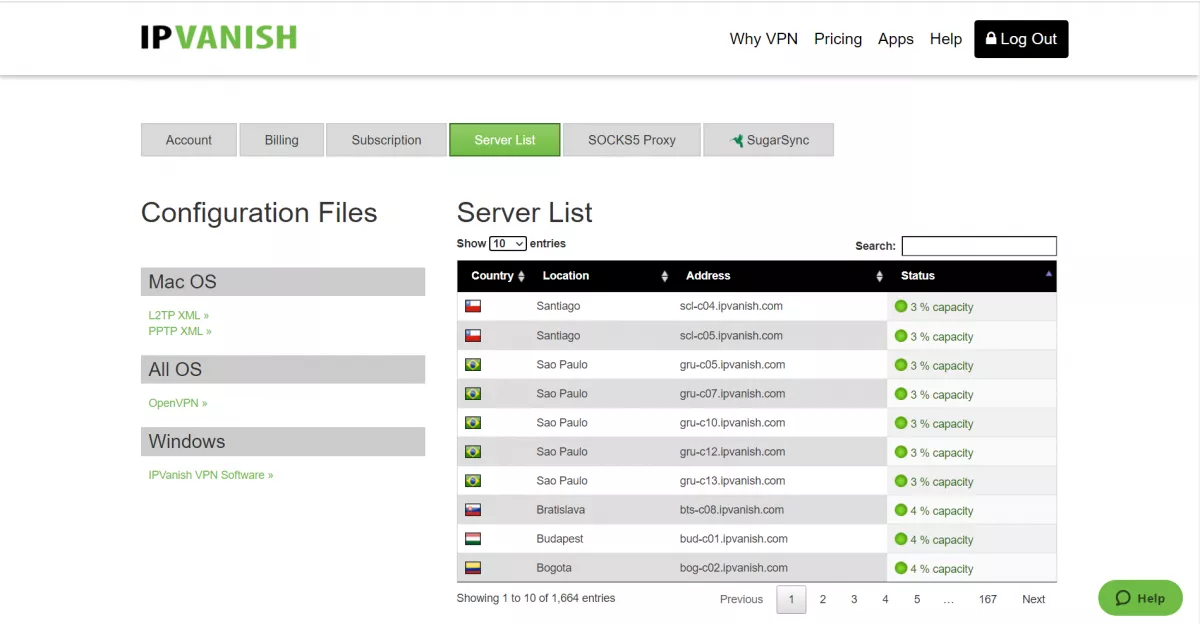Download the OpenVPN configuration link

[177, 403]
